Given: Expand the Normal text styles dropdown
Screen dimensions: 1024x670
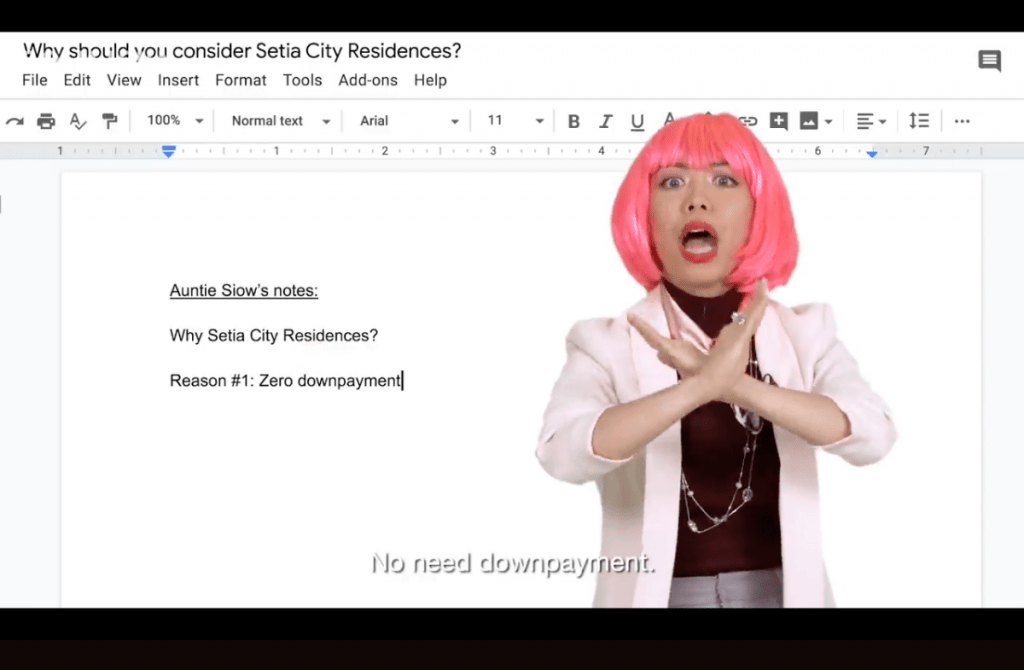Looking at the screenshot, I should tap(280, 121).
